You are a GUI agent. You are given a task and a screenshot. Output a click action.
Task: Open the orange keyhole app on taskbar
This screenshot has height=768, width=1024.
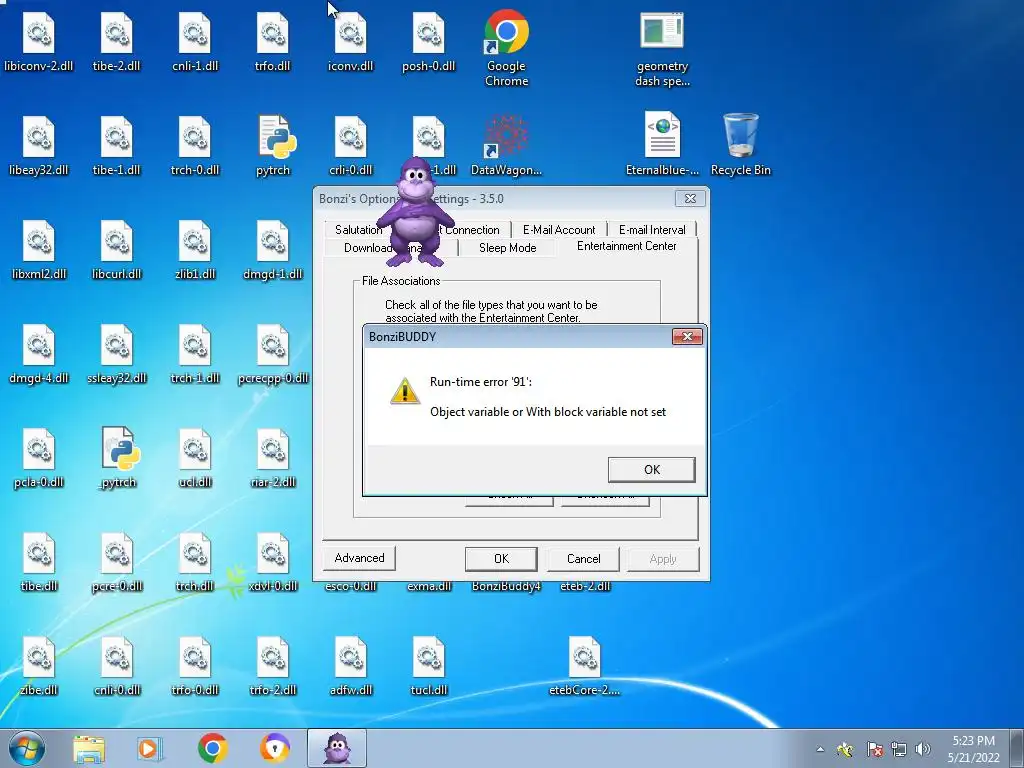click(x=274, y=748)
